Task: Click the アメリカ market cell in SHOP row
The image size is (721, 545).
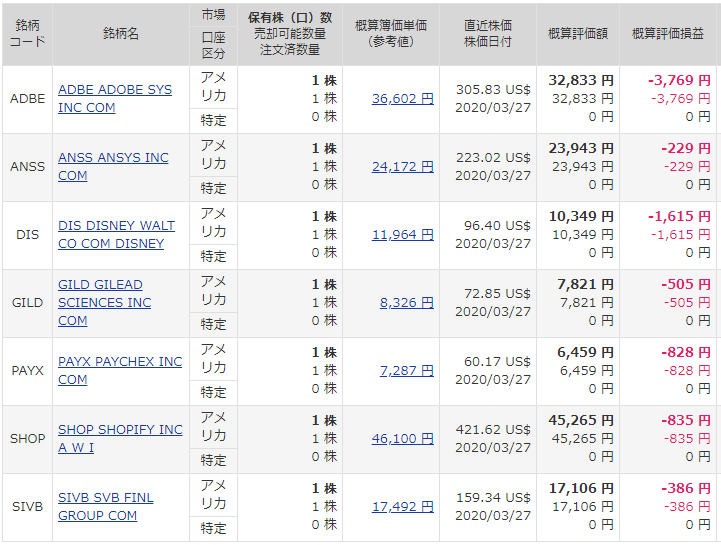Action: tap(213, 427)
